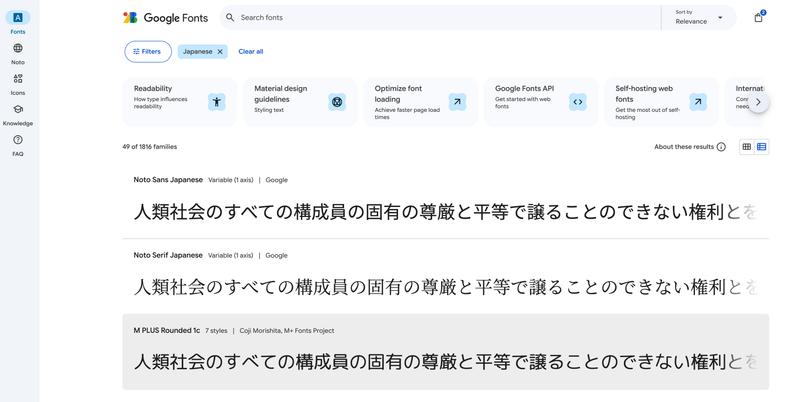Click the Material design guidelines icon
Viewport: 800px width, 402px height.
point(337,102)
